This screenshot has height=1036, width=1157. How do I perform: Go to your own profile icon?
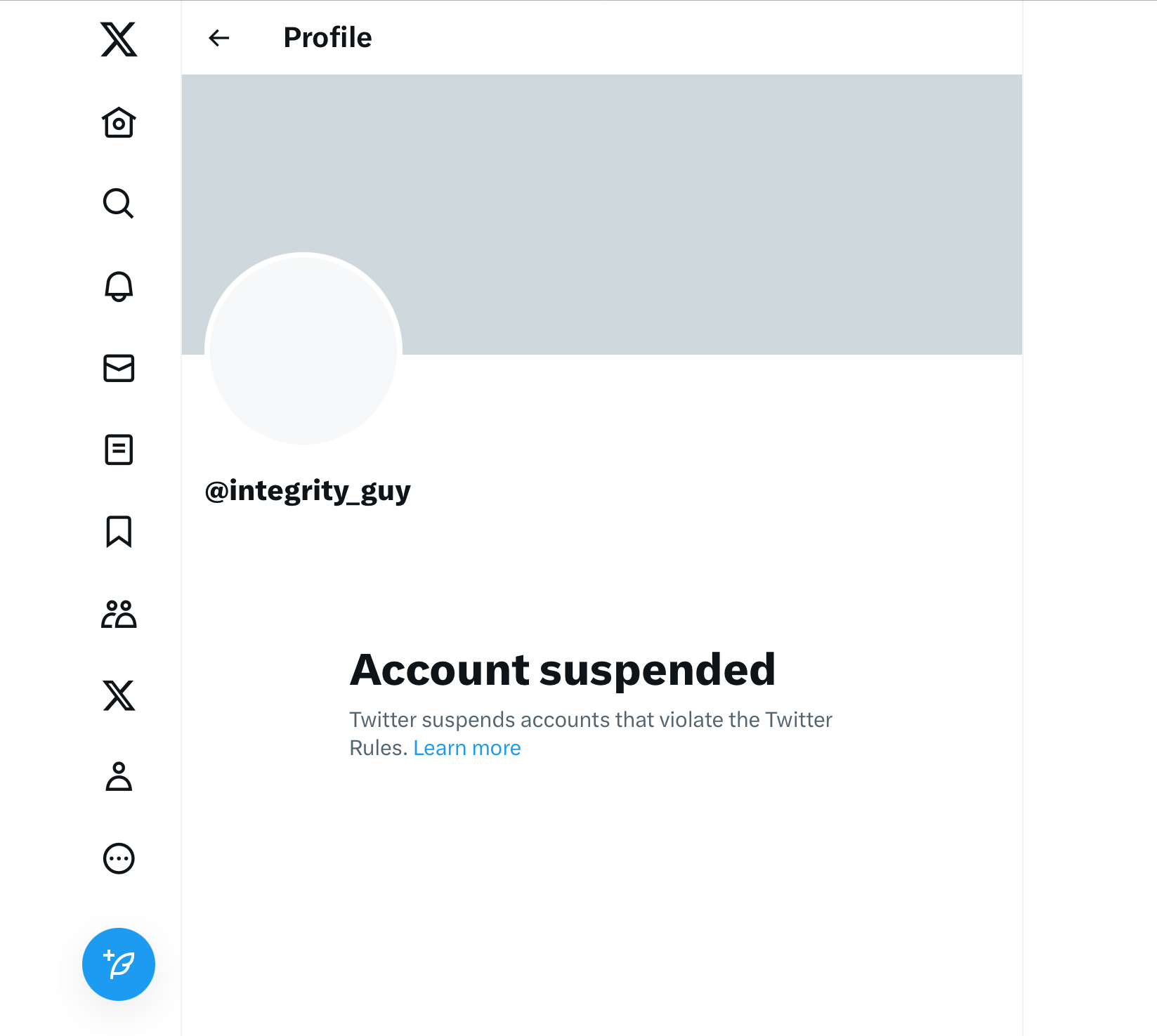click(x=119, y=777)
